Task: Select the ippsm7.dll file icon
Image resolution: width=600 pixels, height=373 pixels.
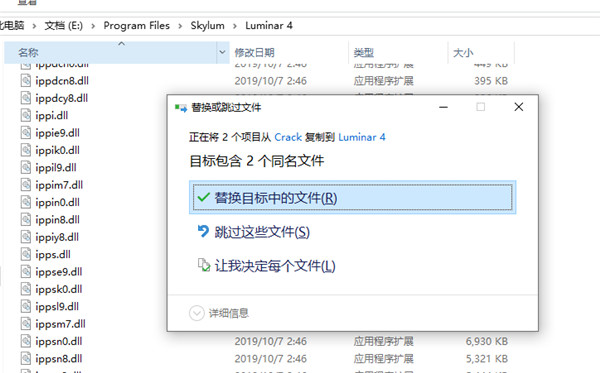Action: [x=26, y=324]
